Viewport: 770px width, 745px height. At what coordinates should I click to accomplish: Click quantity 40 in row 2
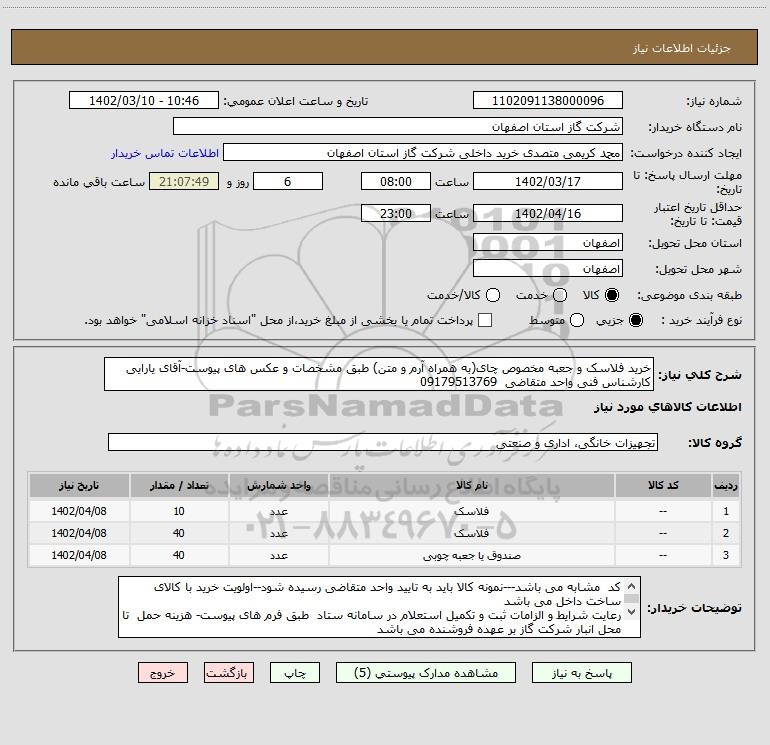(179, 533)
